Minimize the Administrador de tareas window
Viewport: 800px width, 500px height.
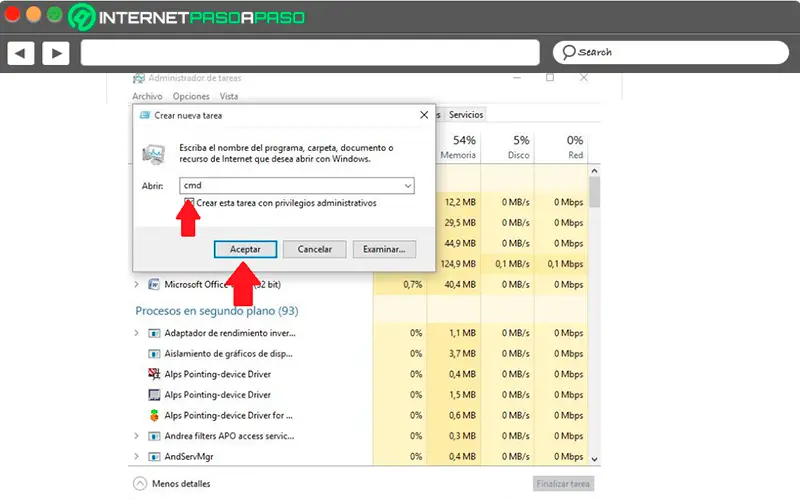click(x=517, y=78)
